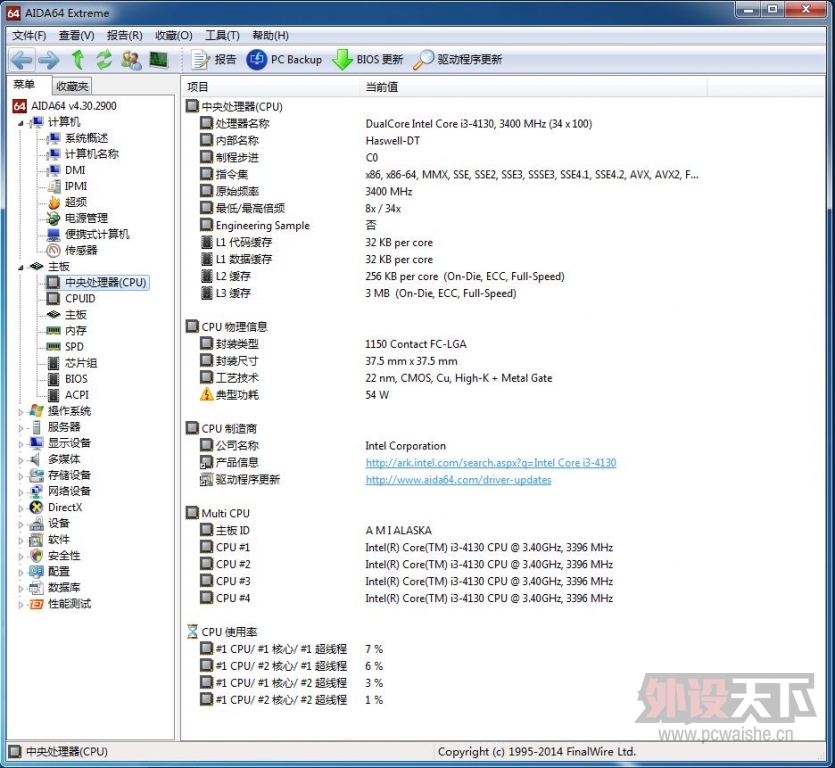Image resolution: width=835 pixels, height=768 pixels.
Task: Click the 多媒体 speaker icon
Action: click(x=36, y=460)
